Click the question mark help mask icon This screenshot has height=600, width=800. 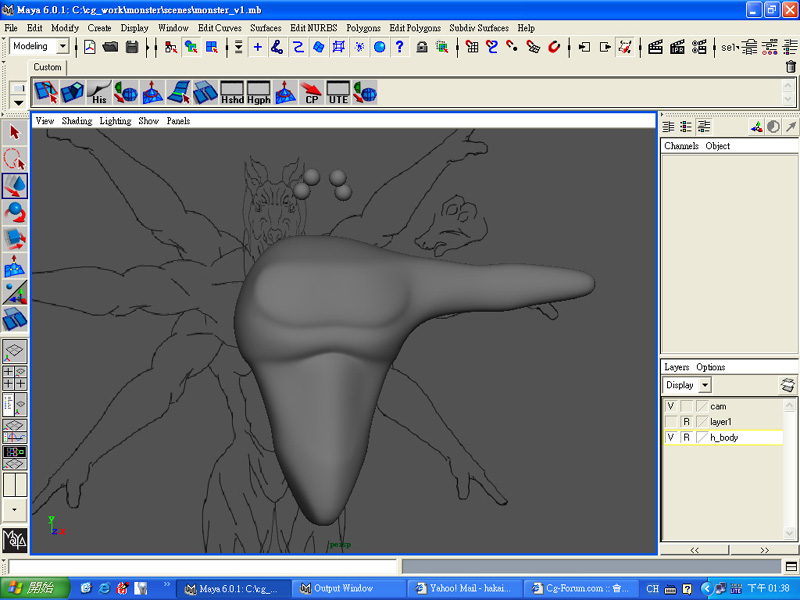tap(400, 47)
